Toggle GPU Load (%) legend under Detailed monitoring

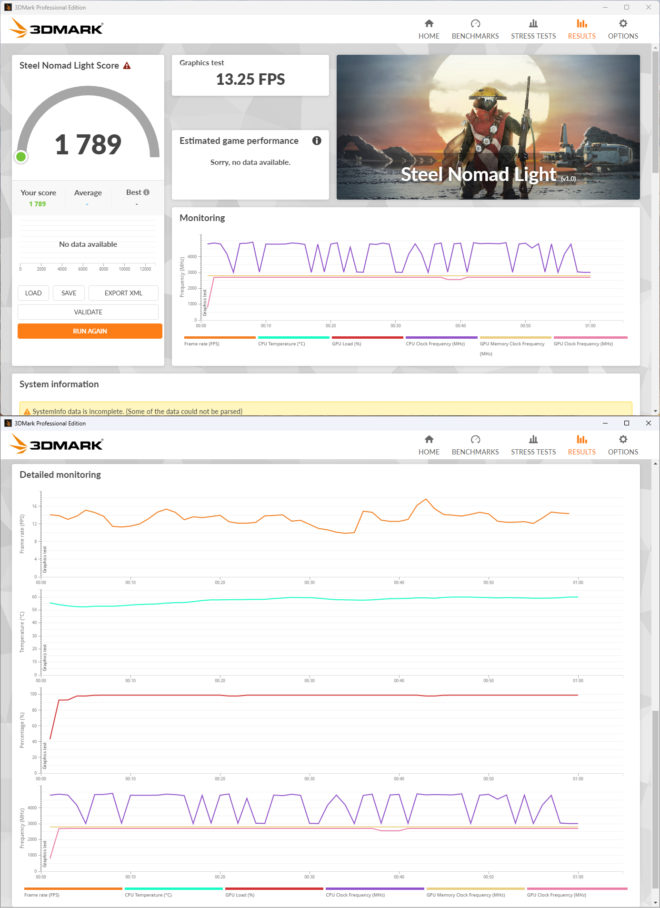[274, 892]
